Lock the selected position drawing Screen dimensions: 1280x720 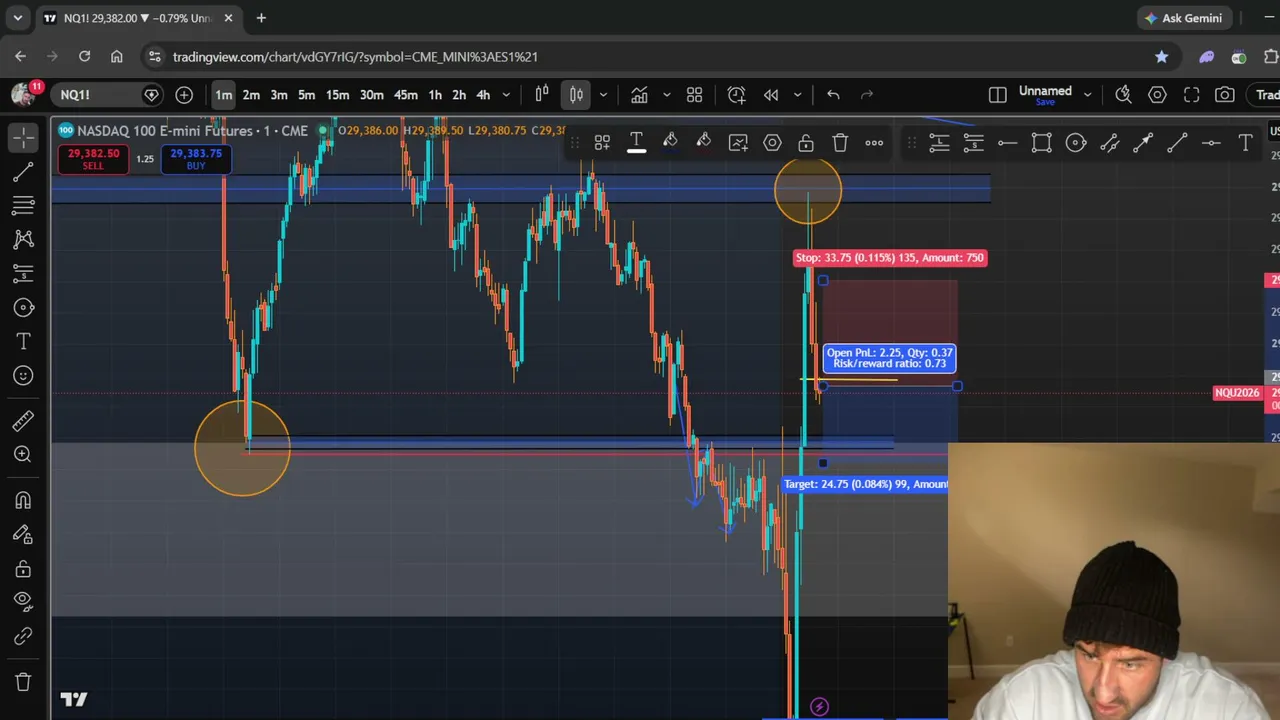click(x=806, y=143)
